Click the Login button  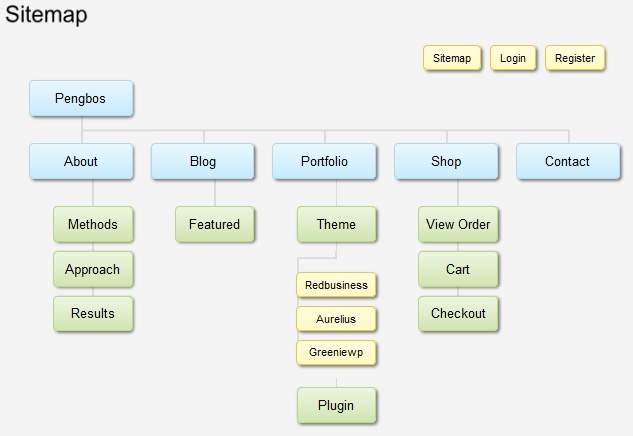pos(513,58)
